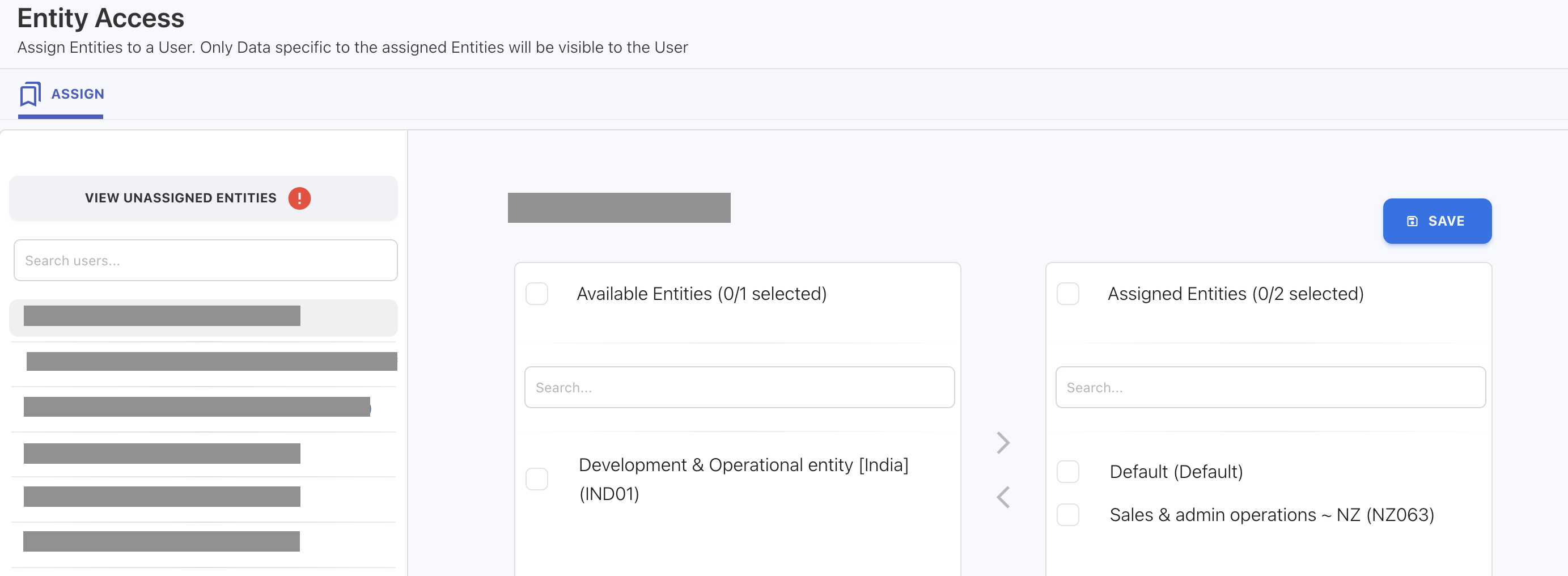
Task: Tick the Sales & admin operations NZ checkbox
Action: 1067,515
